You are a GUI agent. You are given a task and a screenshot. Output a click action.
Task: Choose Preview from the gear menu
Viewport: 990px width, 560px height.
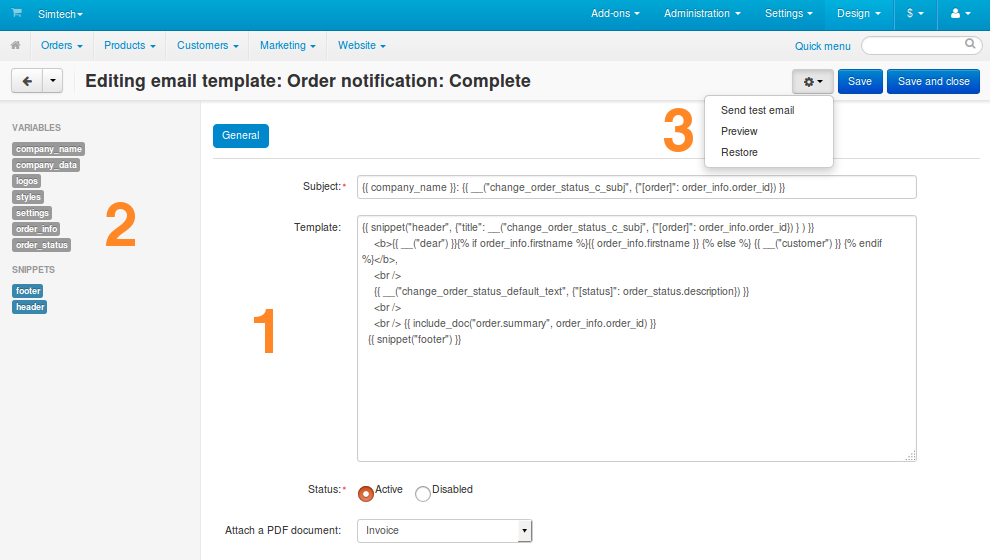[x=739, y=131]
